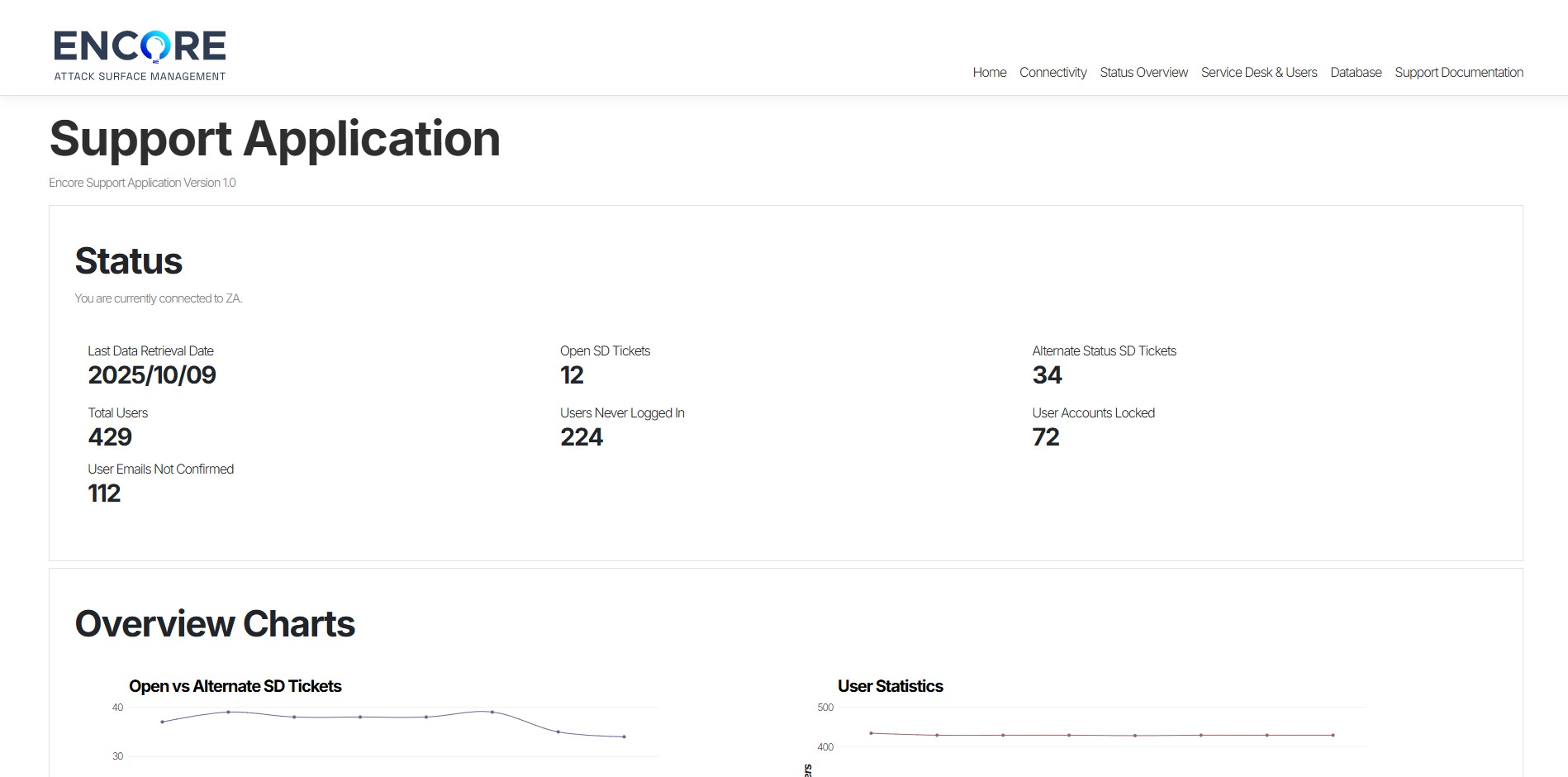Open Service Desk & Users menu

click(x=1258, y=73)
